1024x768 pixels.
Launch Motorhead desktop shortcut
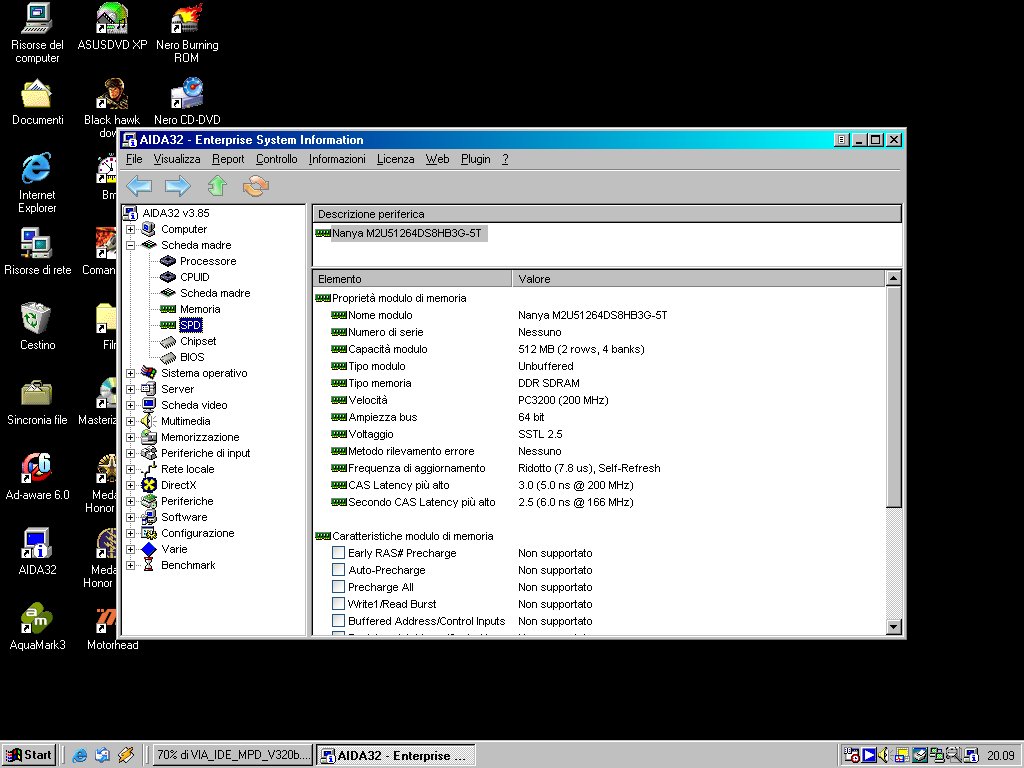tap(112, 627)
